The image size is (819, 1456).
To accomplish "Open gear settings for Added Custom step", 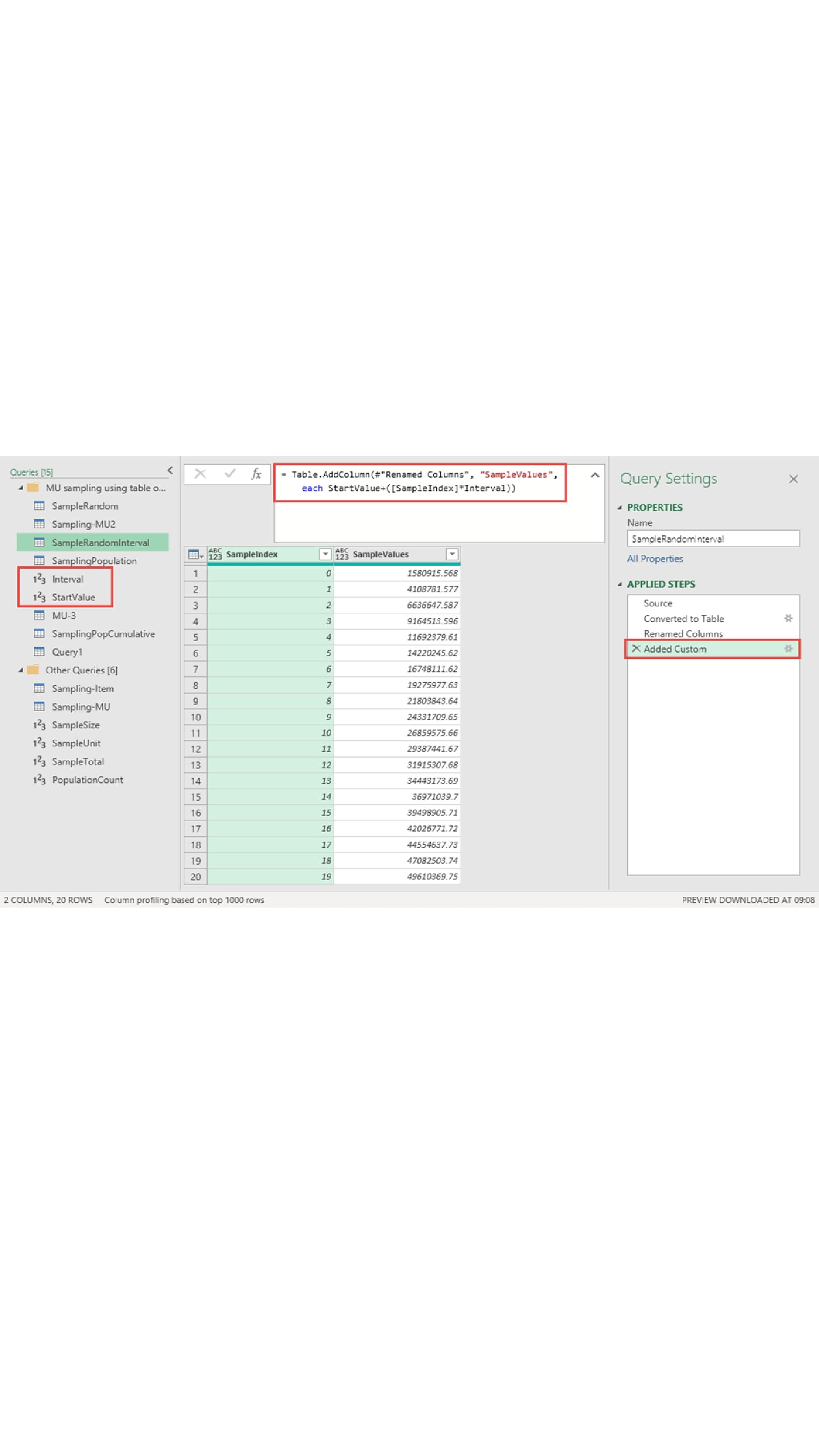I will pyautogui.click(x=788, y=649).
